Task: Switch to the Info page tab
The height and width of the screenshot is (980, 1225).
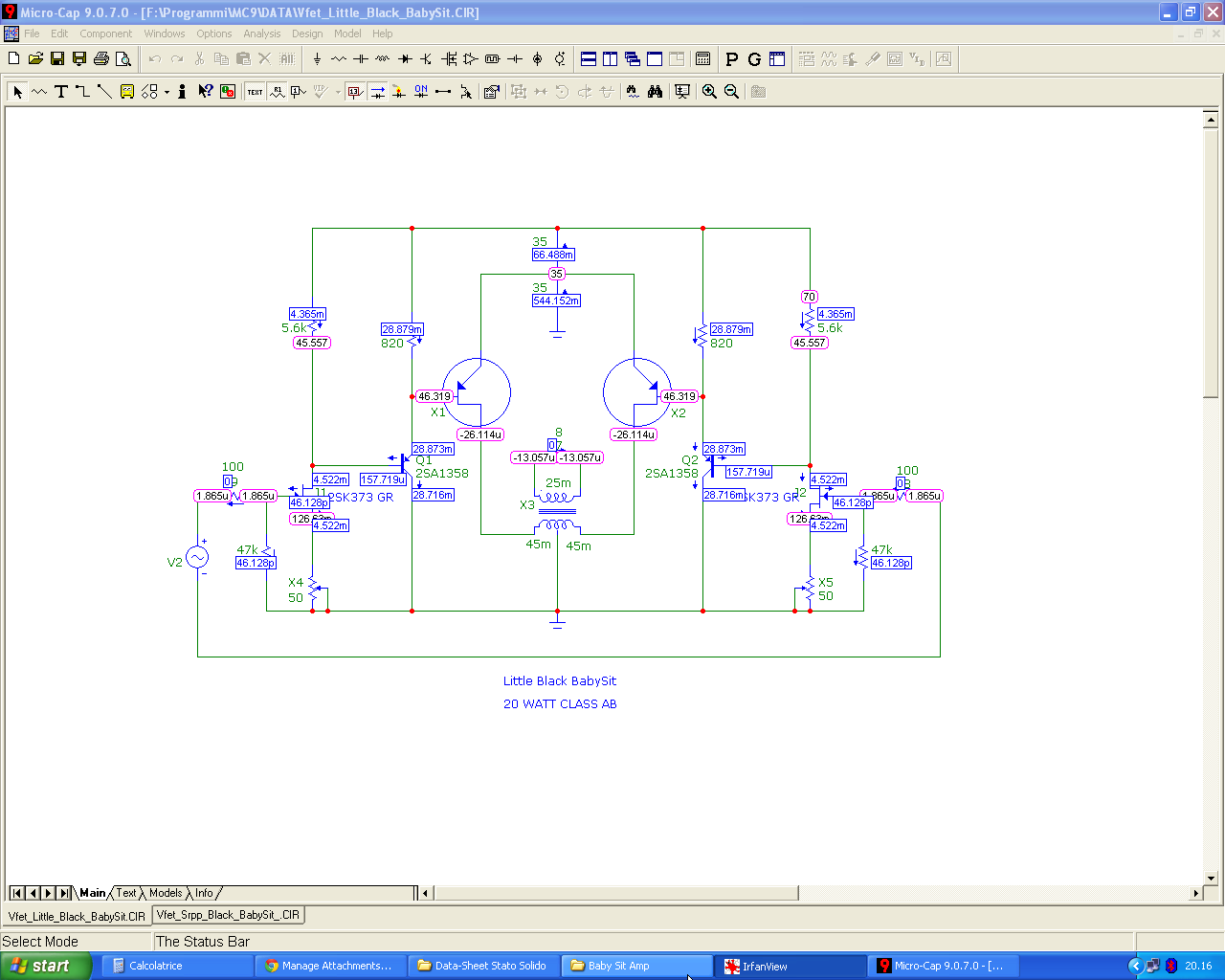Action: [205, 893]
